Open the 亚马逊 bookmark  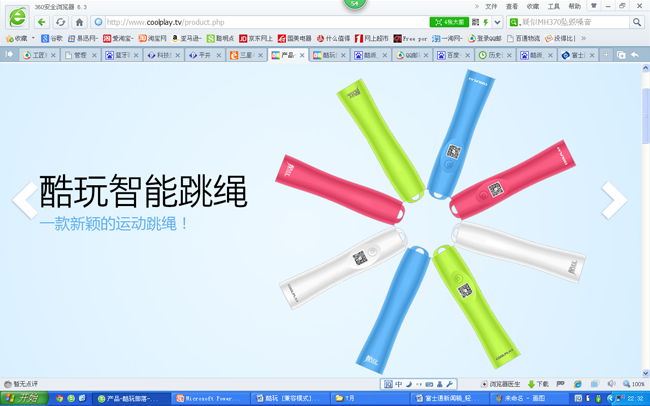point(187,38)
